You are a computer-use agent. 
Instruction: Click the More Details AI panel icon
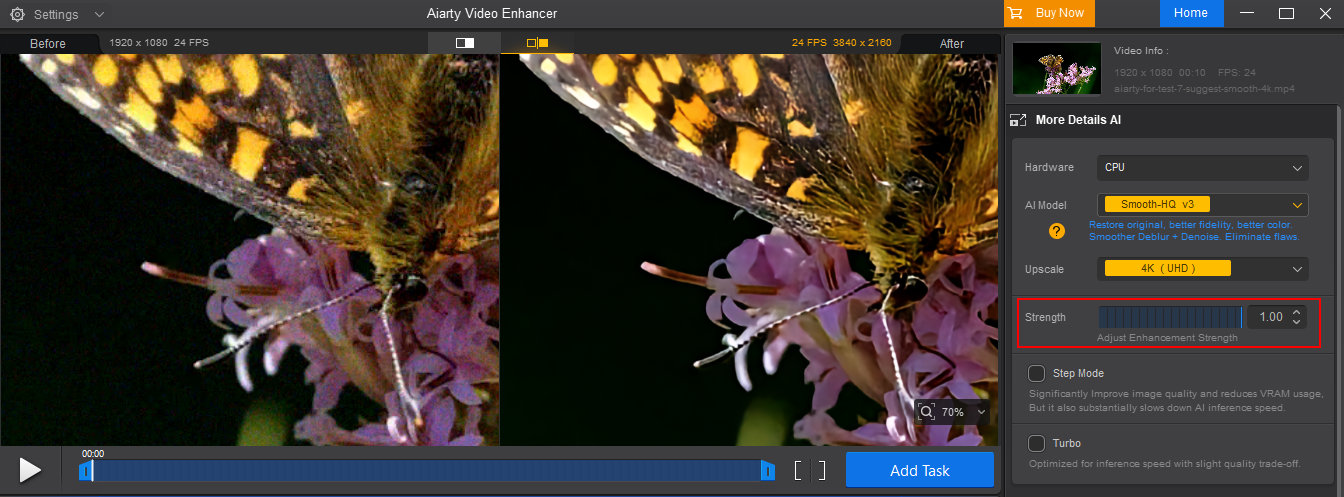point(1018,120)
